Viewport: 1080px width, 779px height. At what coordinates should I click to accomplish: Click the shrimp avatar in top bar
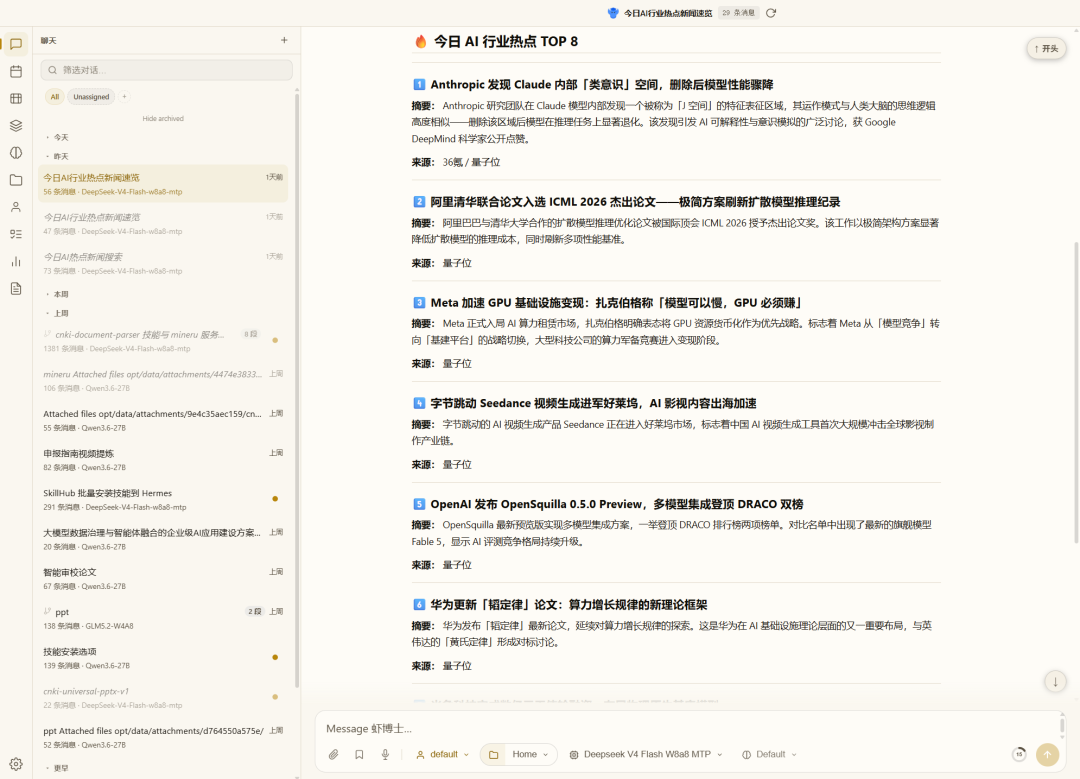[x=613, y=13]
